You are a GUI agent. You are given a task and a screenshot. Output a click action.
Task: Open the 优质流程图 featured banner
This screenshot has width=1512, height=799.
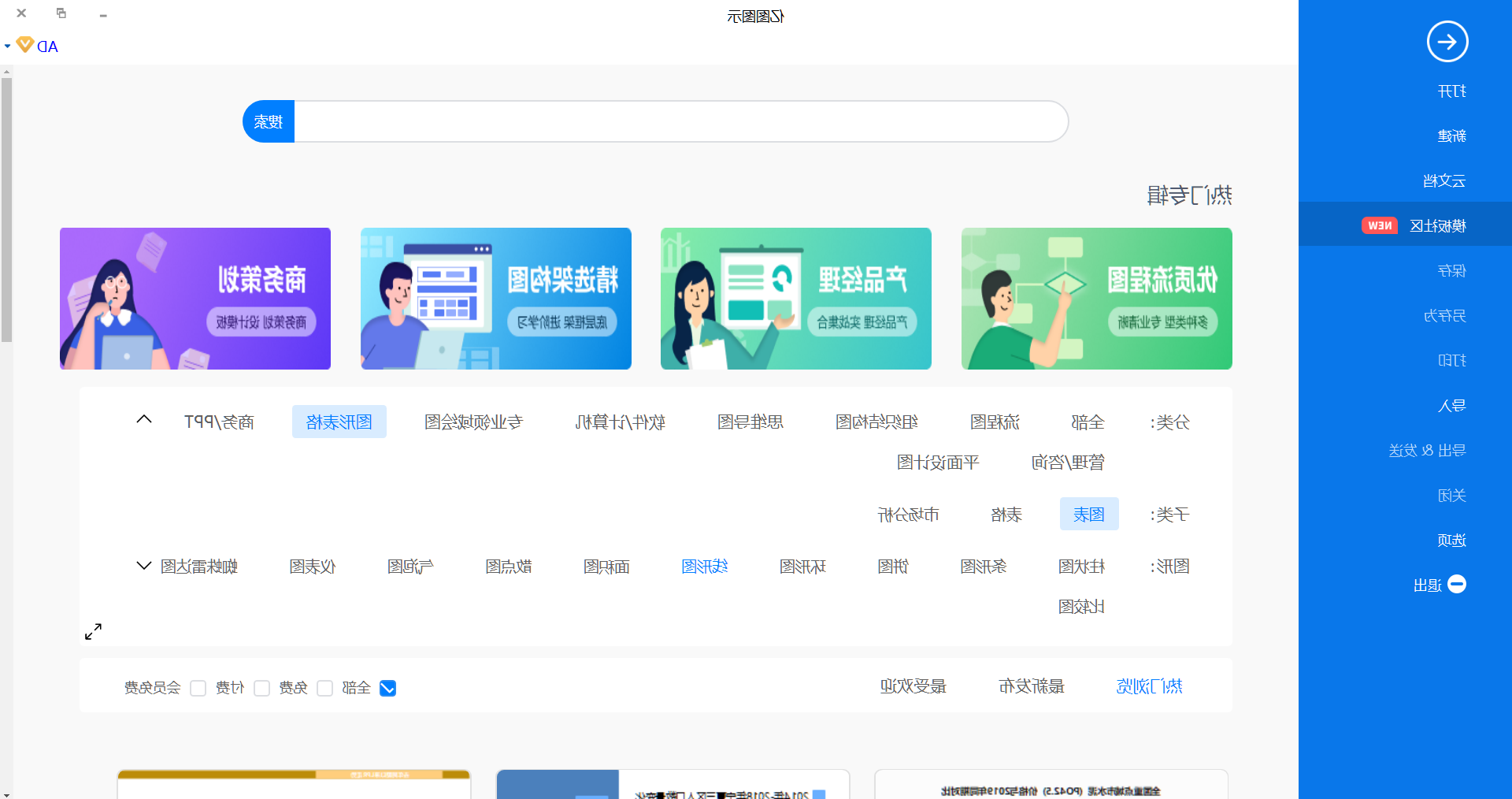tap(1096, 299)
